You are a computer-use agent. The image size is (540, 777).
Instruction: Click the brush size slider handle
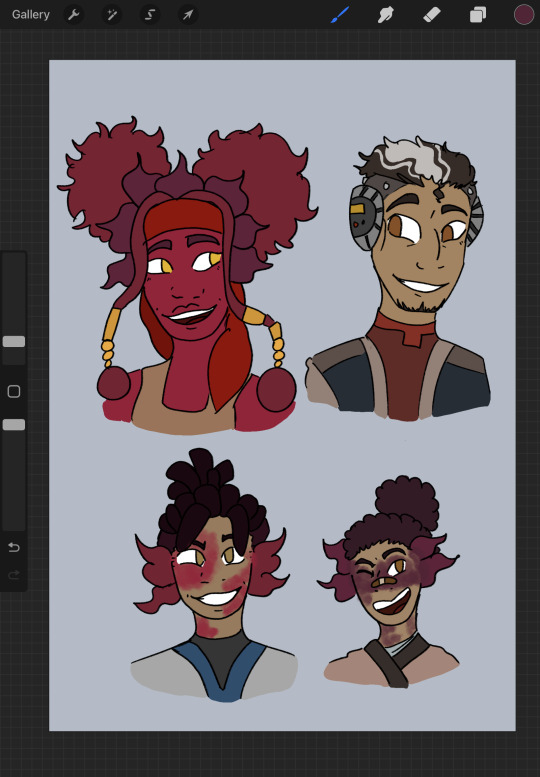(x=14, y=341)
